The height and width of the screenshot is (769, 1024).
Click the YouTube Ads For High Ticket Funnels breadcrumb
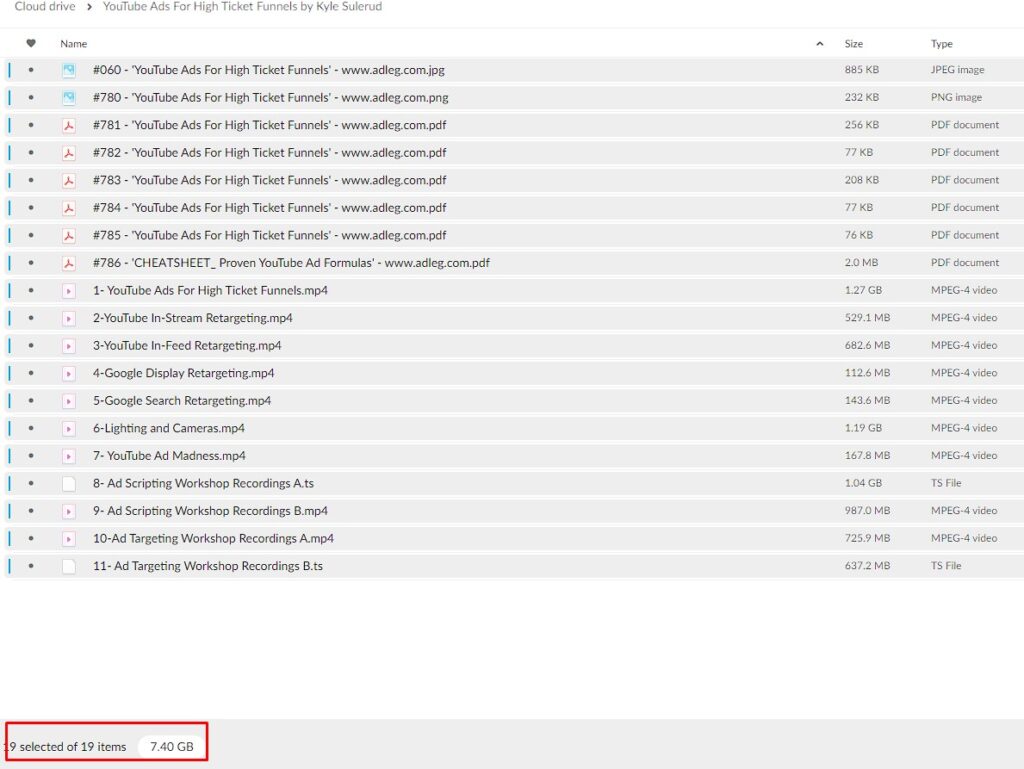pyautogui.click(x=240, y=6)
